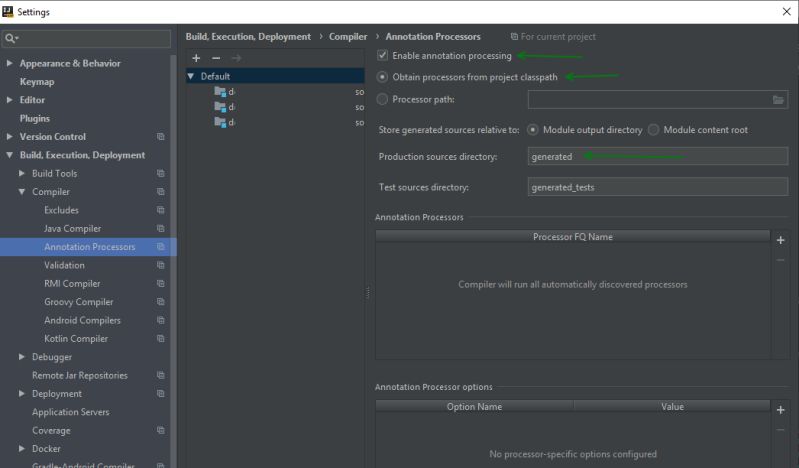This screenshot has height=468, width=799.
Task: Open the Plugins settings page
Action: tap(35, 118)
